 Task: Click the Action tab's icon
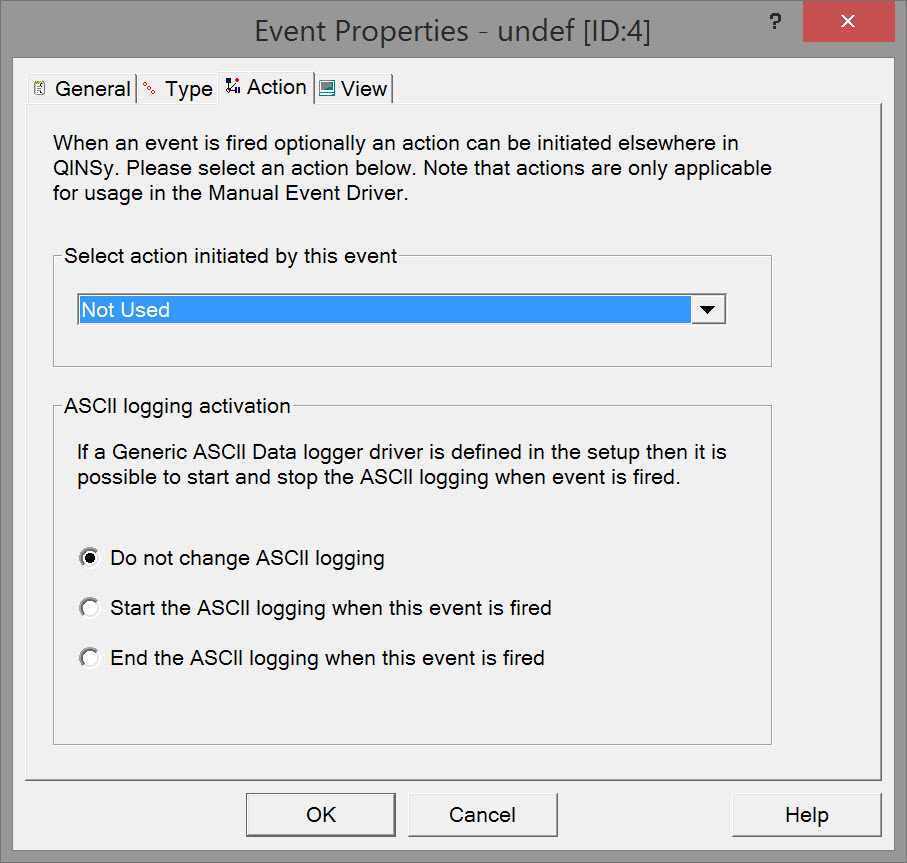click(x=233, y=86)
